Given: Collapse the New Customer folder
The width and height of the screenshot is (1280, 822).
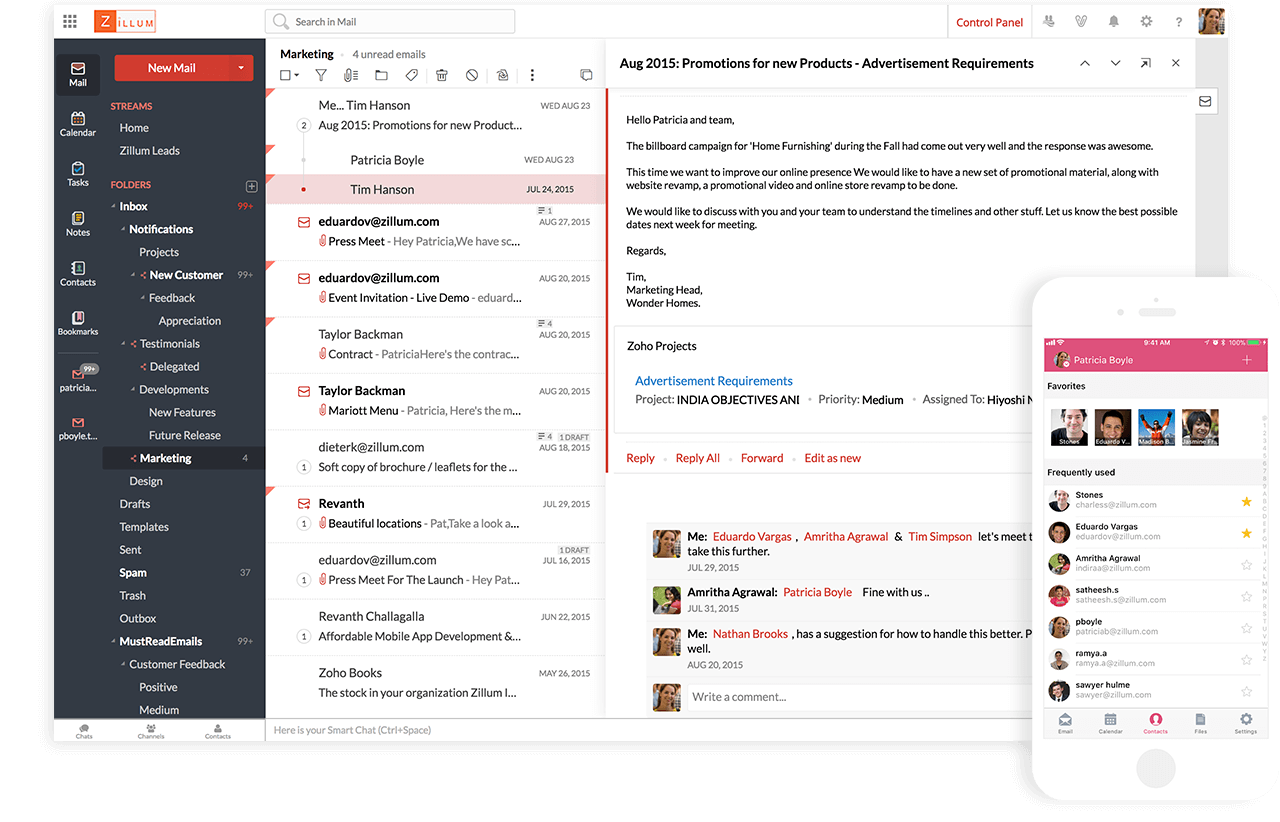Looking at the screenshot, I should point(133,275).
